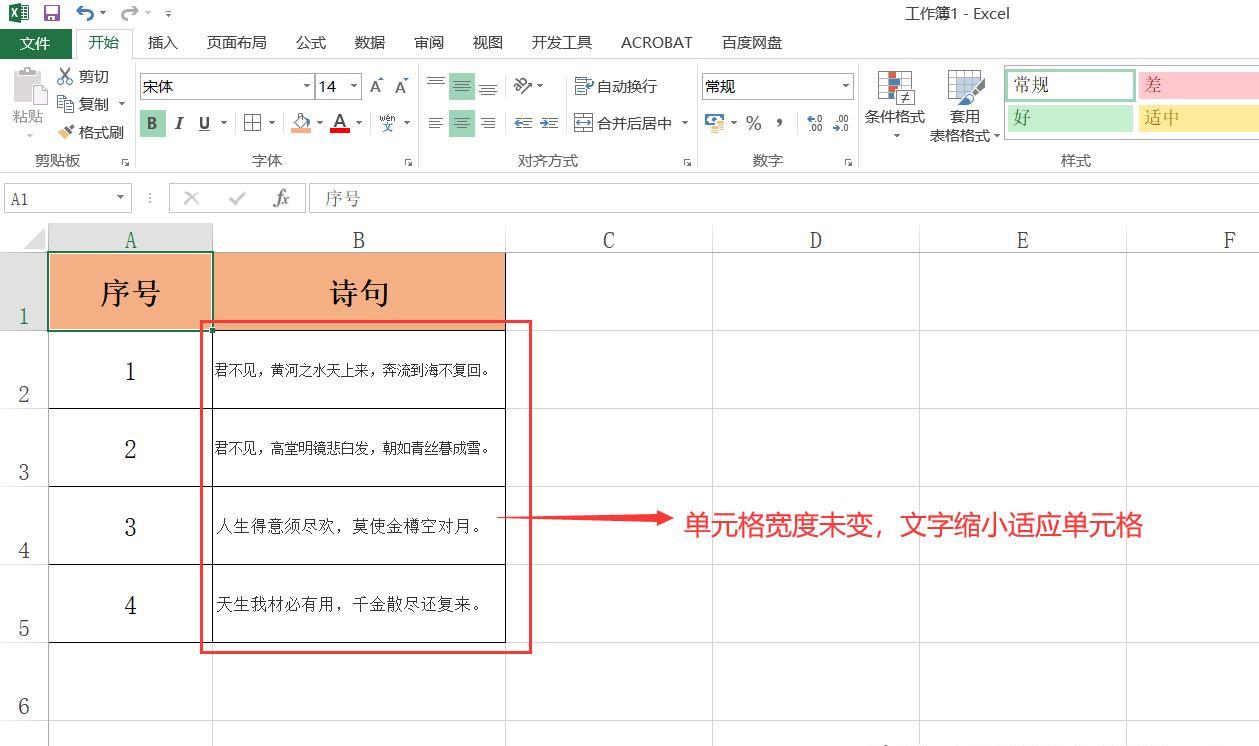Click the Cut (剪切) scissors button
1259x746 pixels.
(x=83, y=76)
